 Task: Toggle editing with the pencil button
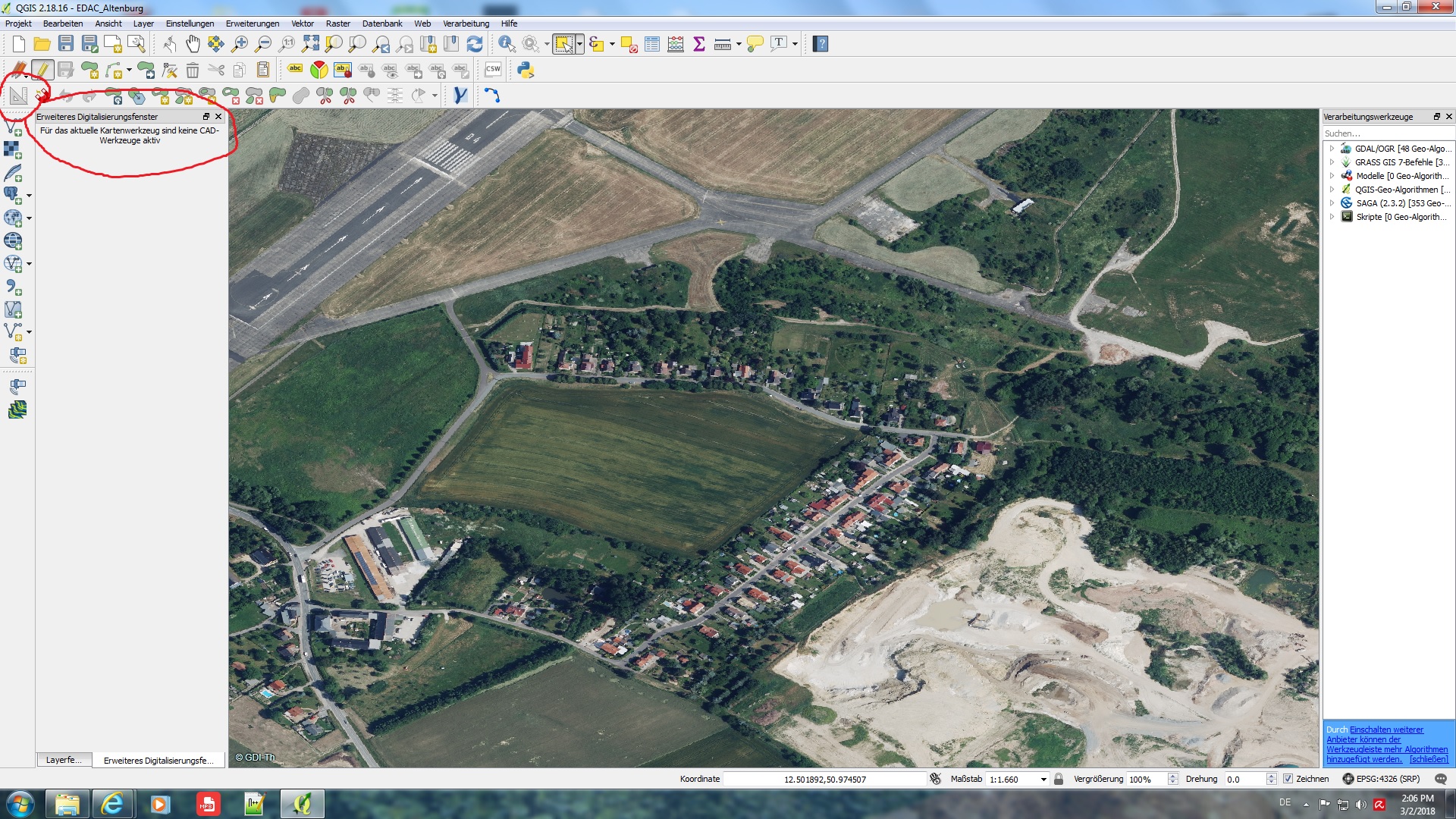[x=42, y=71]
